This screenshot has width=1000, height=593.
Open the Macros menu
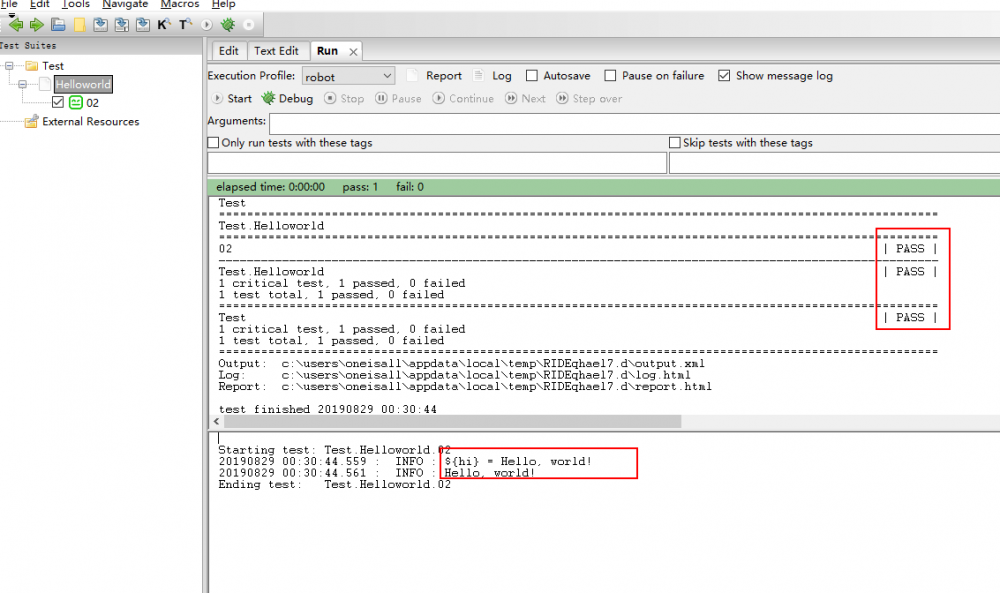180,4
